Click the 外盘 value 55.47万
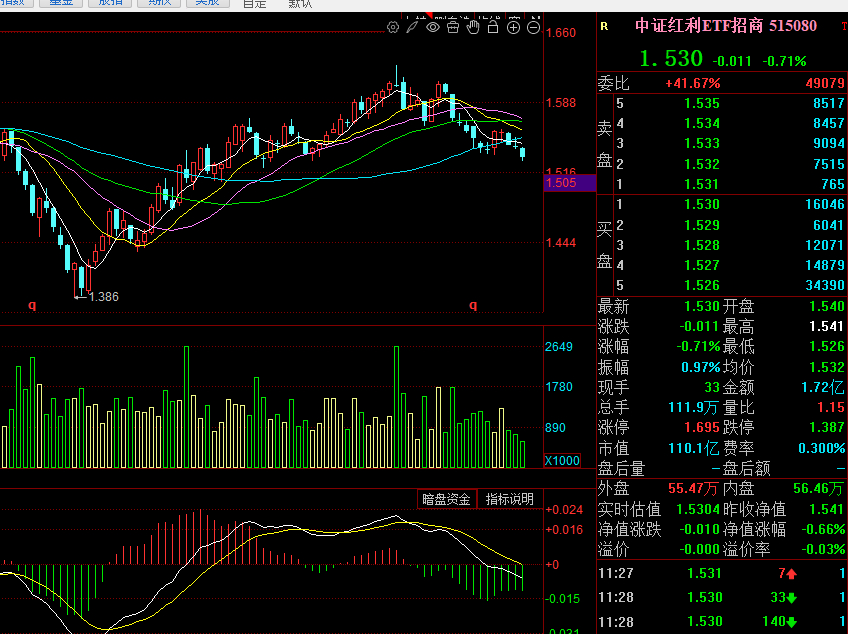Image resolution: width=848 pixels, height=634 pixels. (693, 488)
